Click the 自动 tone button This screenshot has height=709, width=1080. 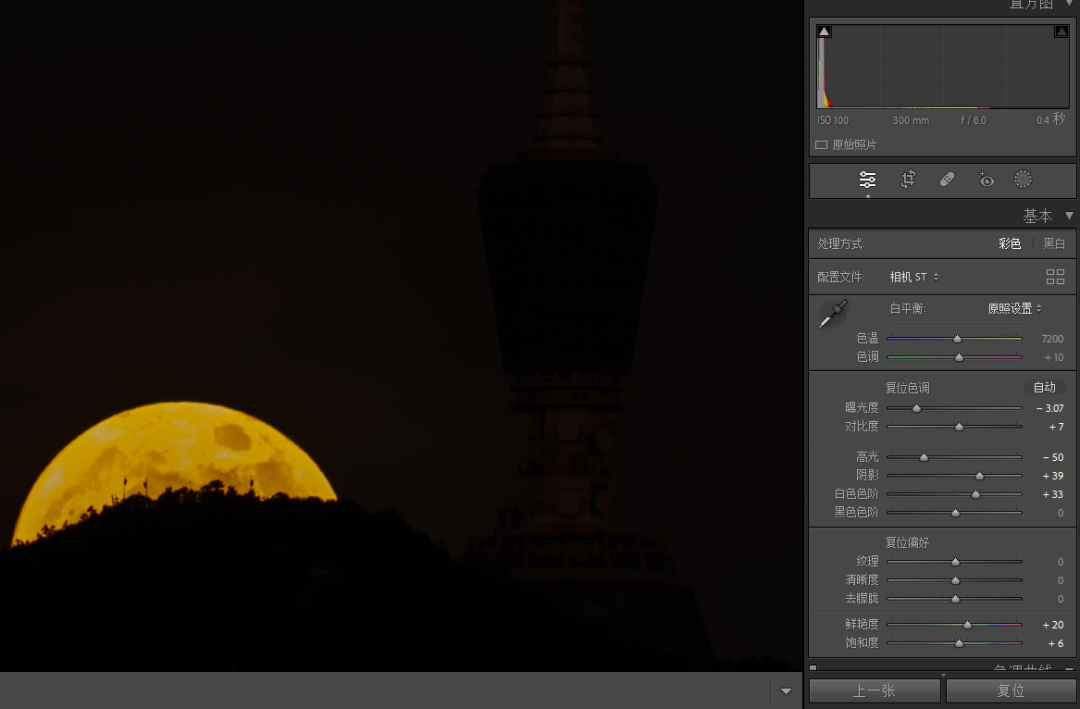[x=1044, y=388]
